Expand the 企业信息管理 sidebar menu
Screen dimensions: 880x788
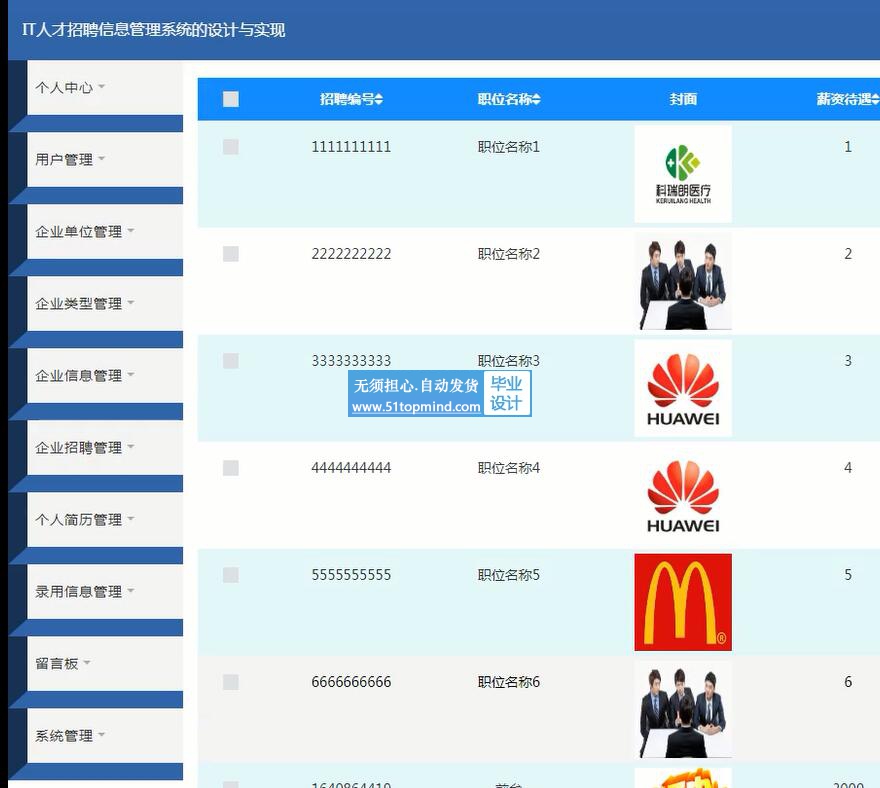[x=105, y=375]
